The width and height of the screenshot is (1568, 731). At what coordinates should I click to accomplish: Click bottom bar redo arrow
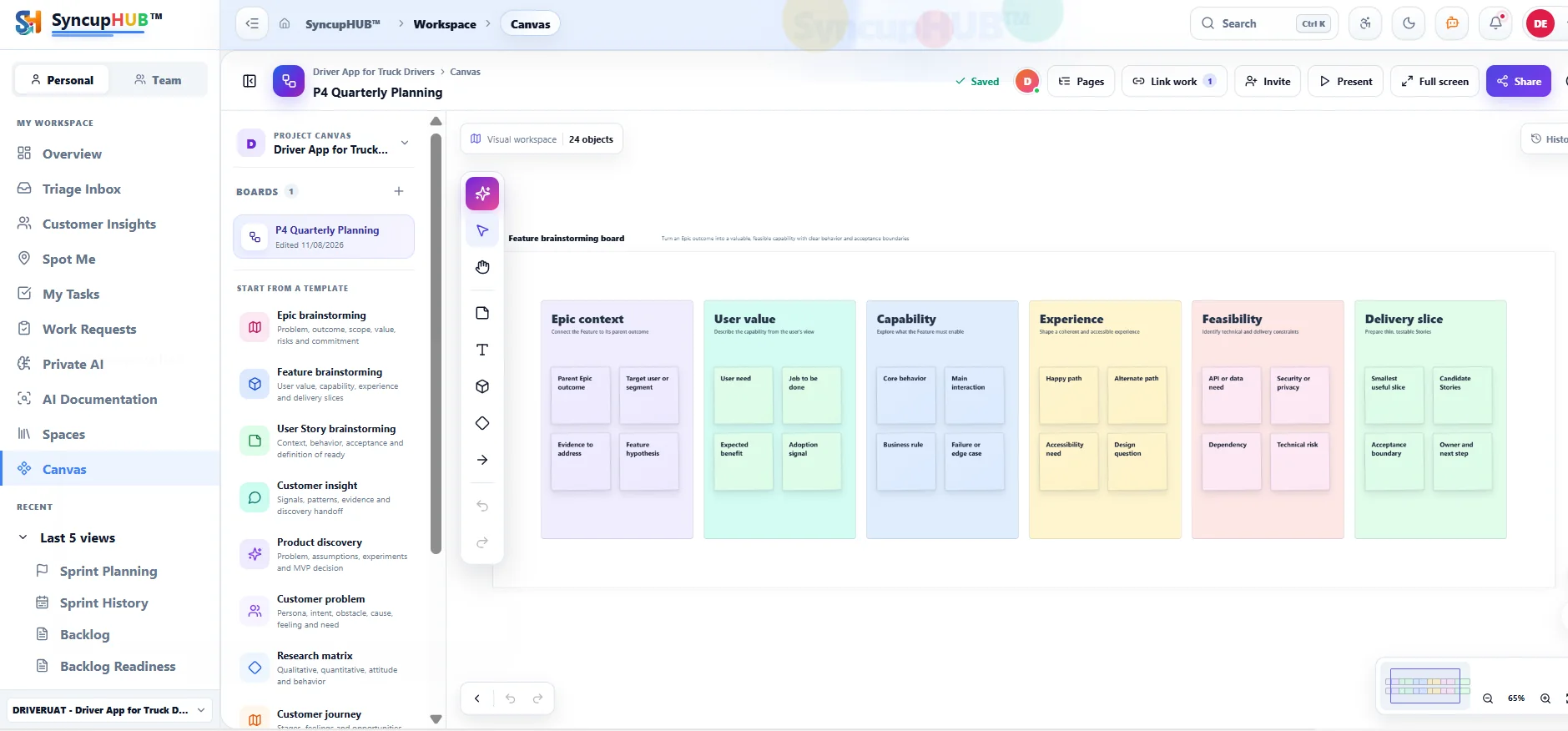point(538,698)
